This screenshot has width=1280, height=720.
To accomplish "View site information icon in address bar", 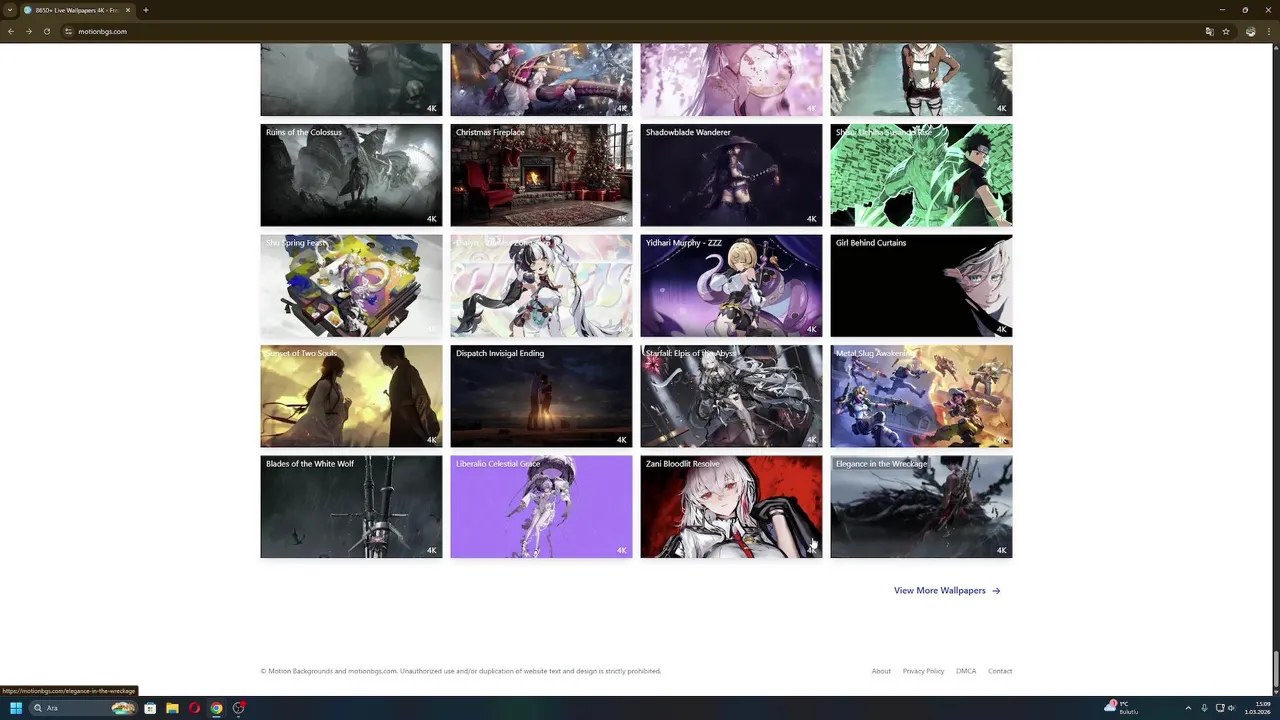I will tap(69, 31).
